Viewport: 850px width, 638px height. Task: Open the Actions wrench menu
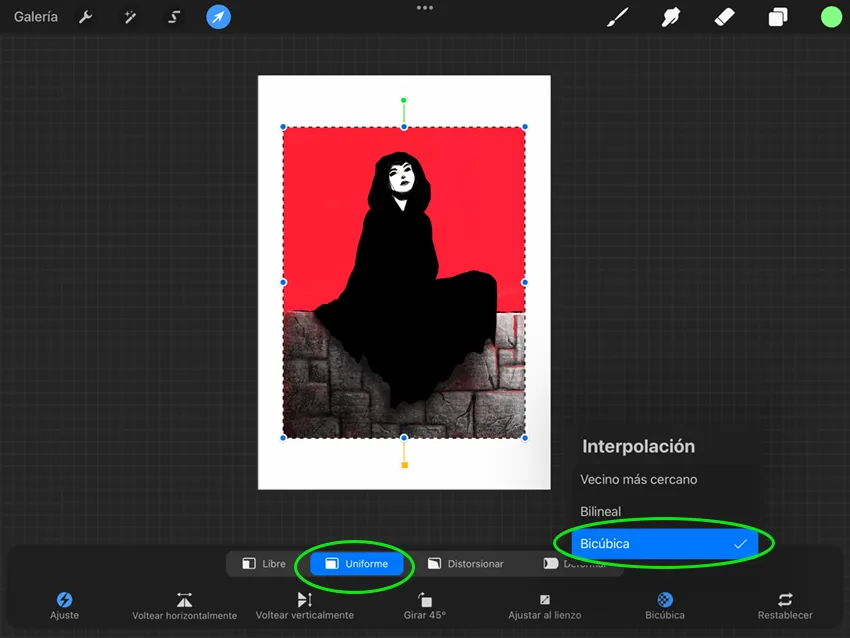86,17
